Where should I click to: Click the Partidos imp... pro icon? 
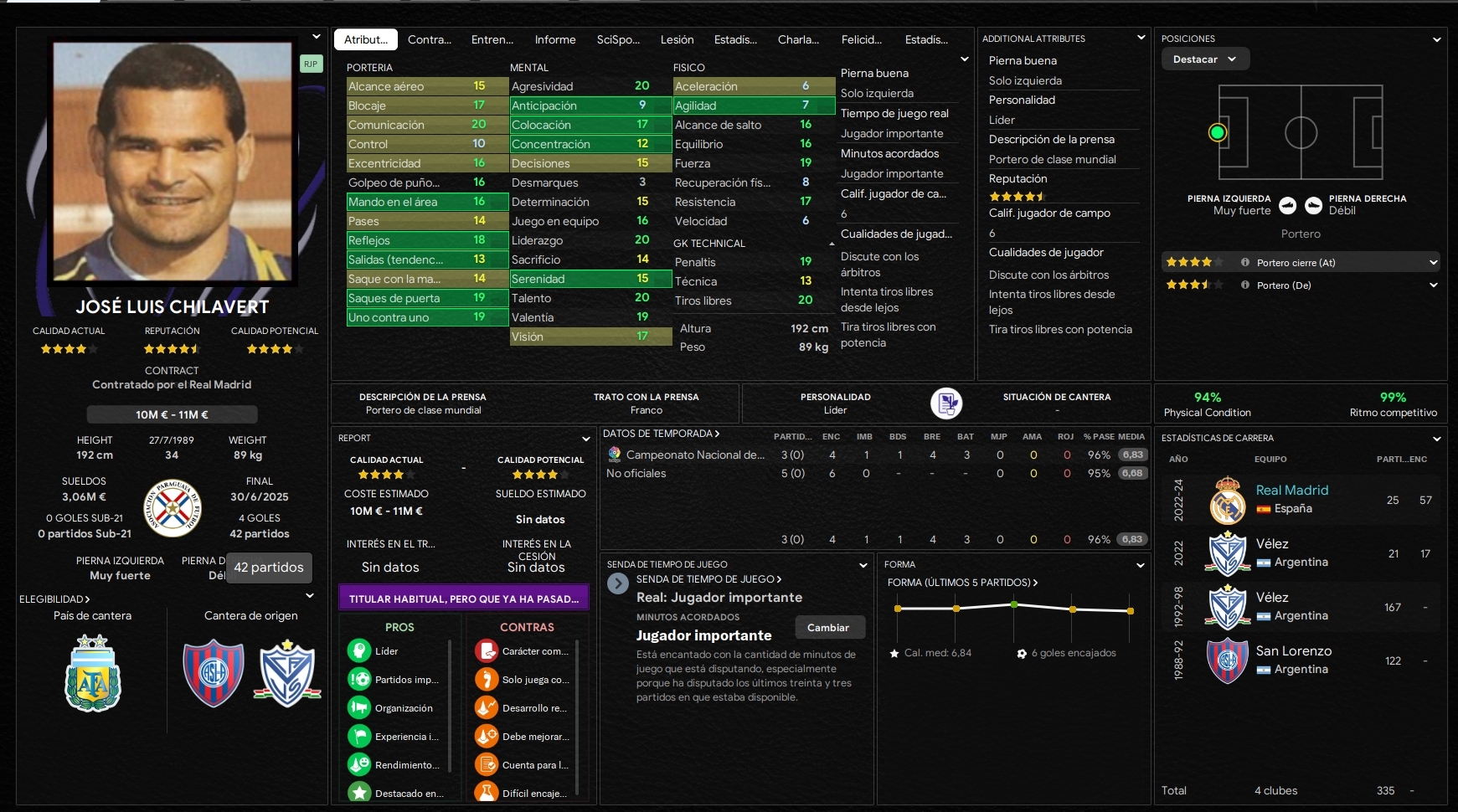click(359, 679)
